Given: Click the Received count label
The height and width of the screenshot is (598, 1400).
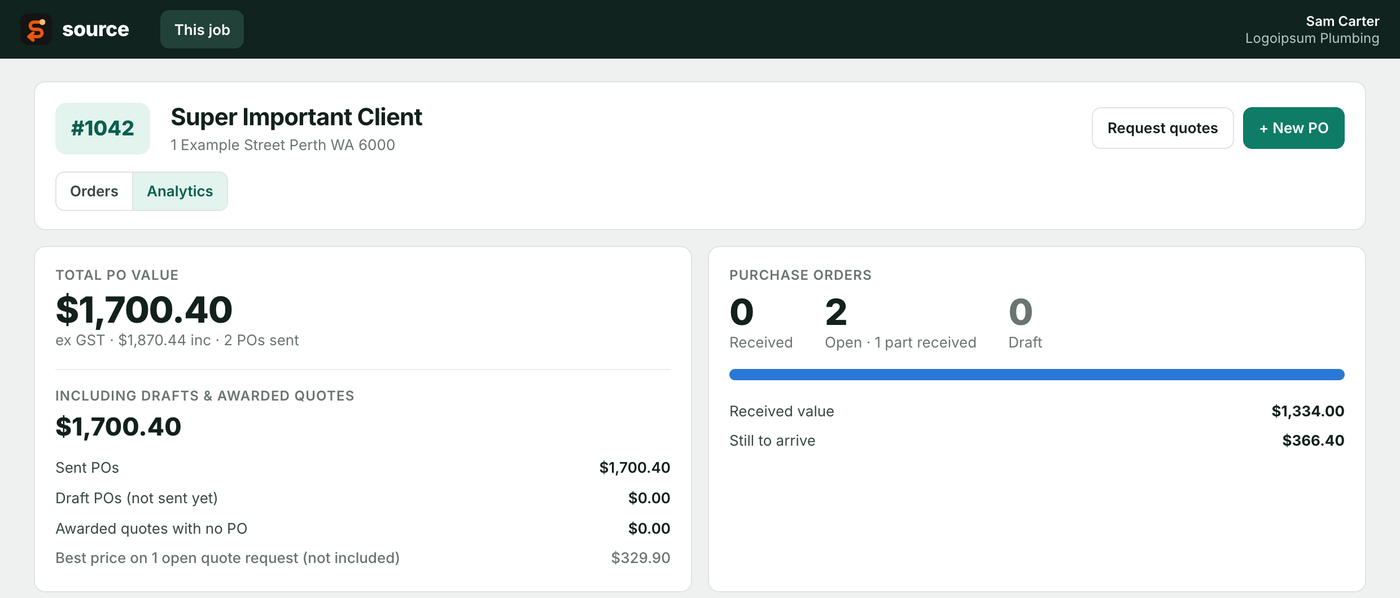Looking at the screenshot, I should [x=761, y=342].
